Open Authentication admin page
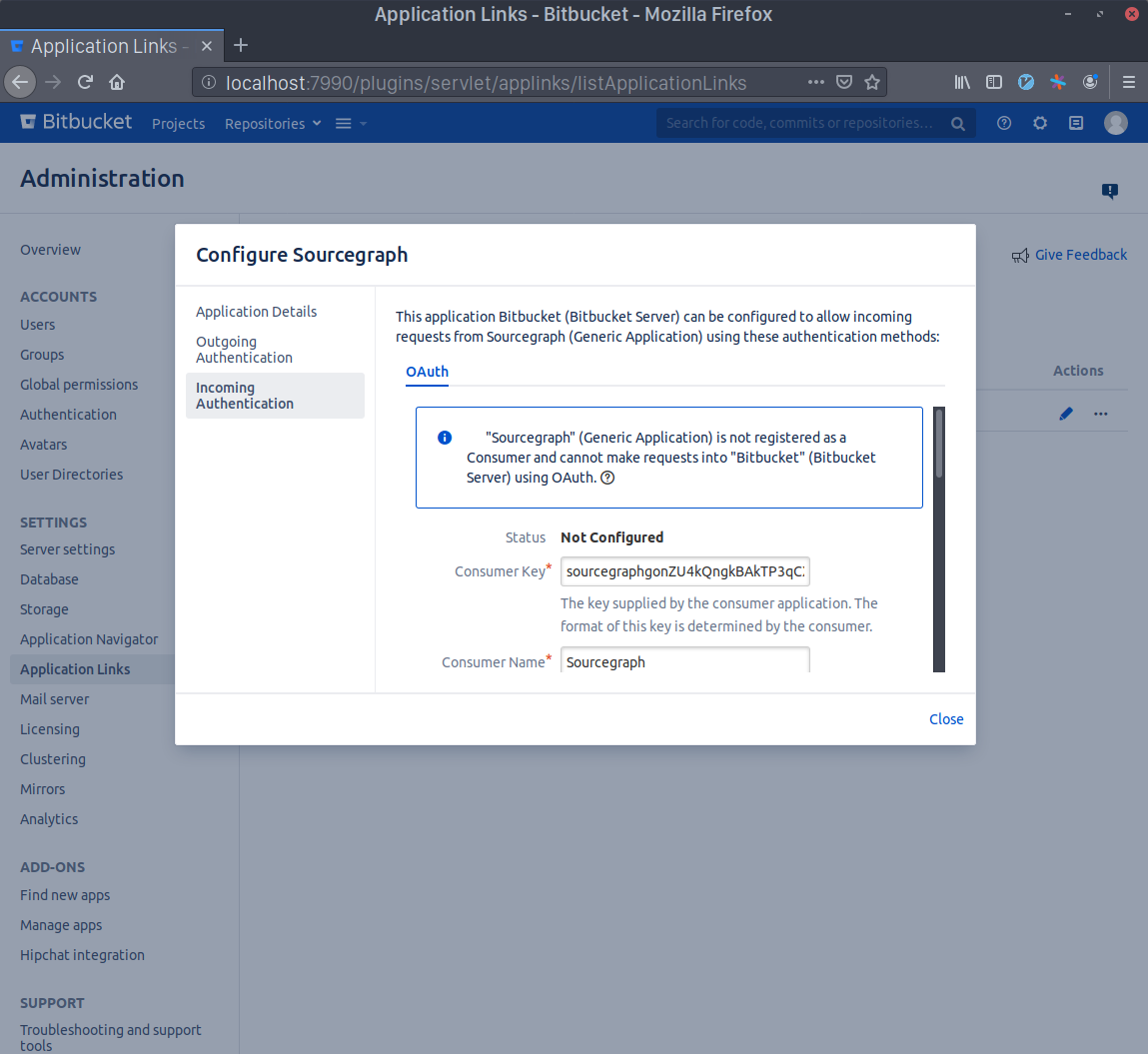Screen dimensions: 1148x1054 68,415
